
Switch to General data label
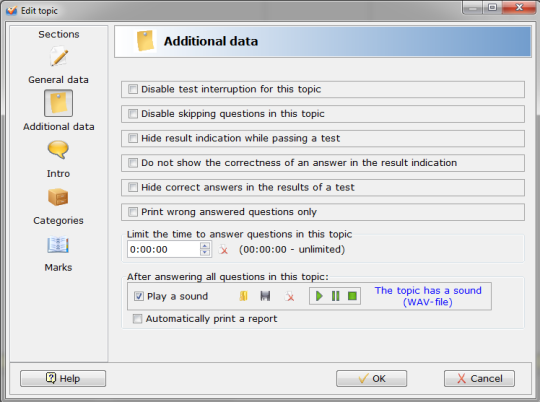tap(59, 80)
